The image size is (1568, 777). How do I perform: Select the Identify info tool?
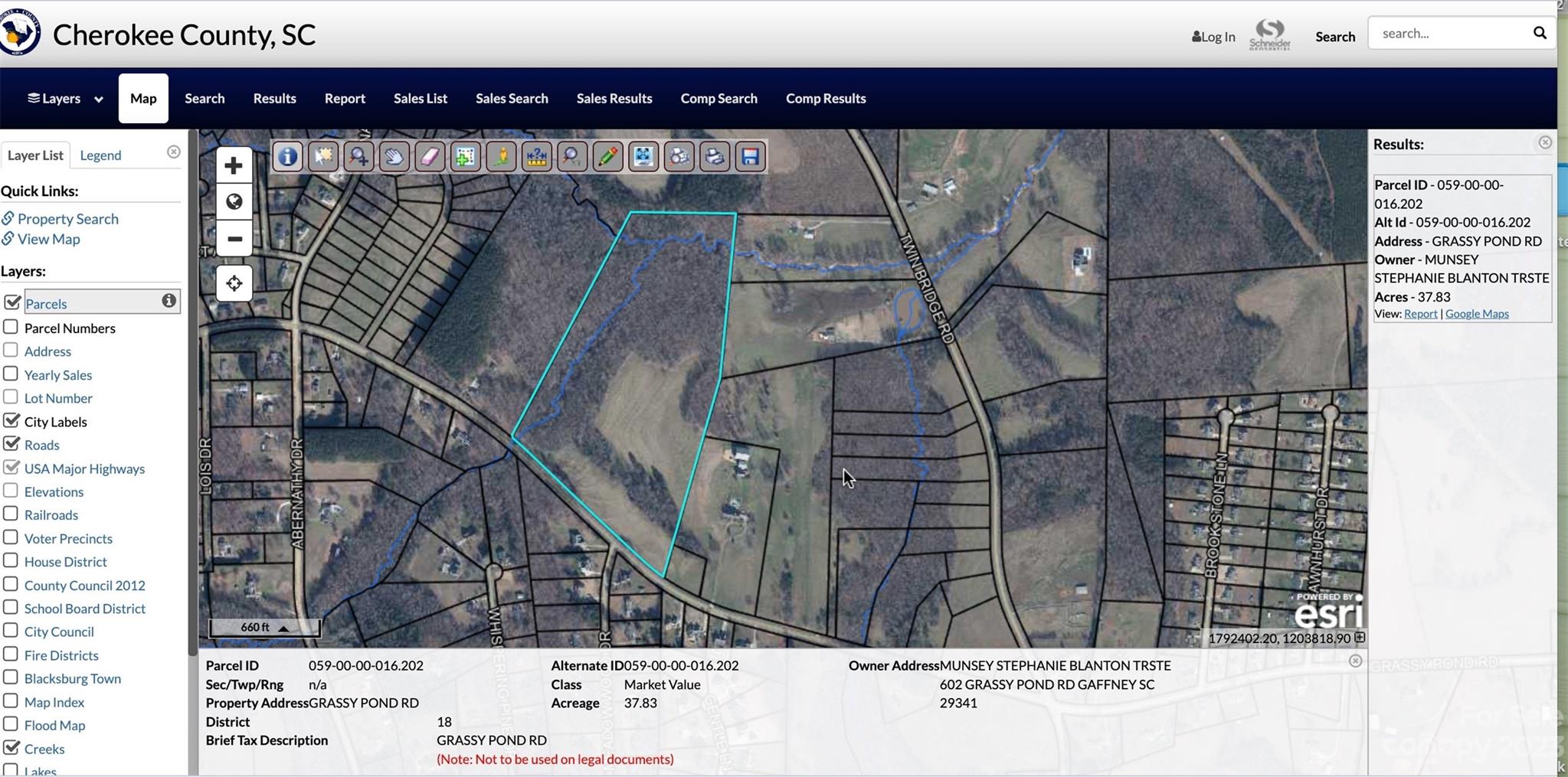287,157
